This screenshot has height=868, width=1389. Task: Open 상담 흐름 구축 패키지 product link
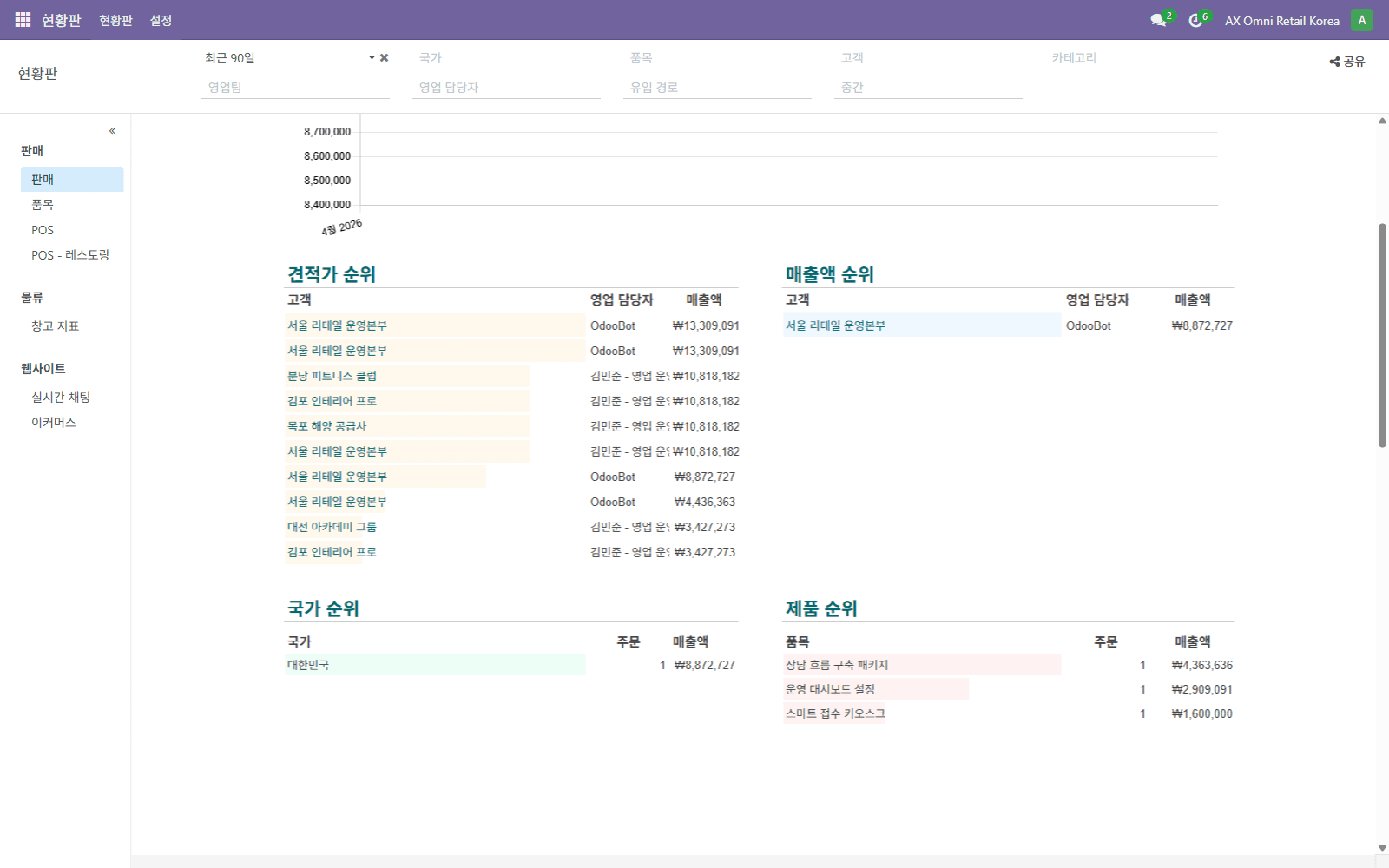[837, 665]
